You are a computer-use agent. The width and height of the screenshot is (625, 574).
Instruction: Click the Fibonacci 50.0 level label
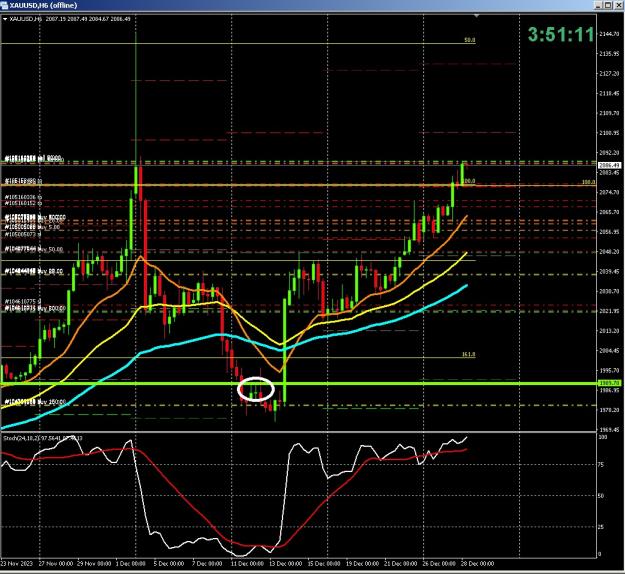pos(470,40)
